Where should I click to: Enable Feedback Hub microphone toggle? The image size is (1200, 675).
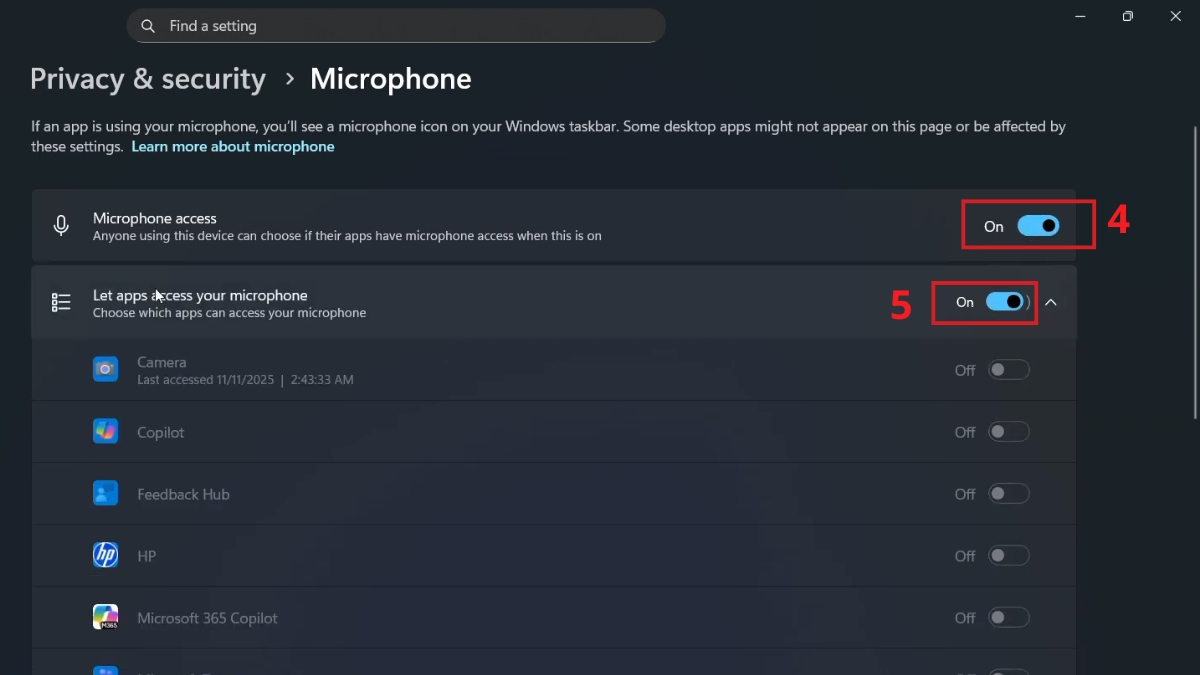point(1009,494)
